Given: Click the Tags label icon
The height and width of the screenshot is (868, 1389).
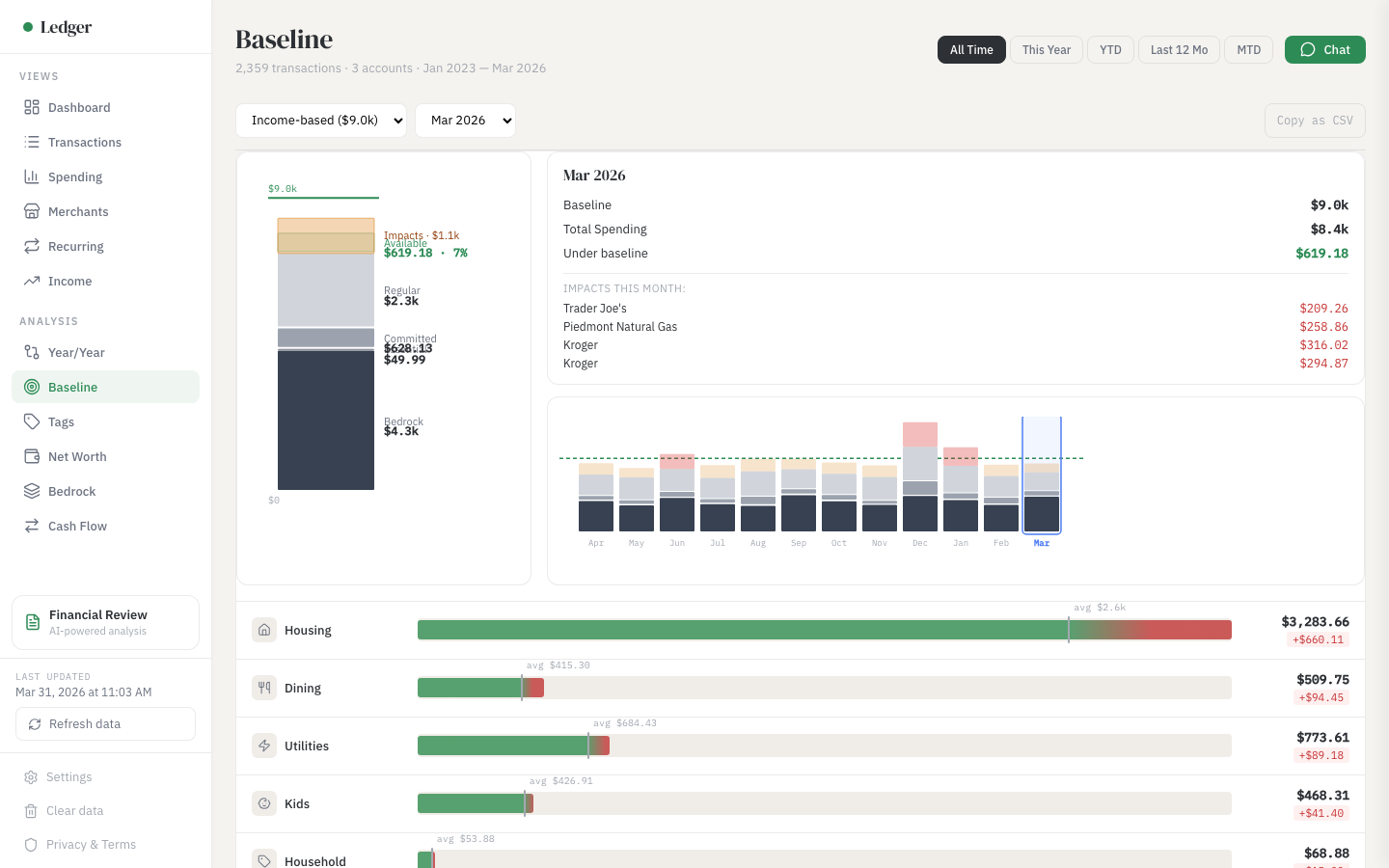Looking at the screenshot, I should click(30, 421).
